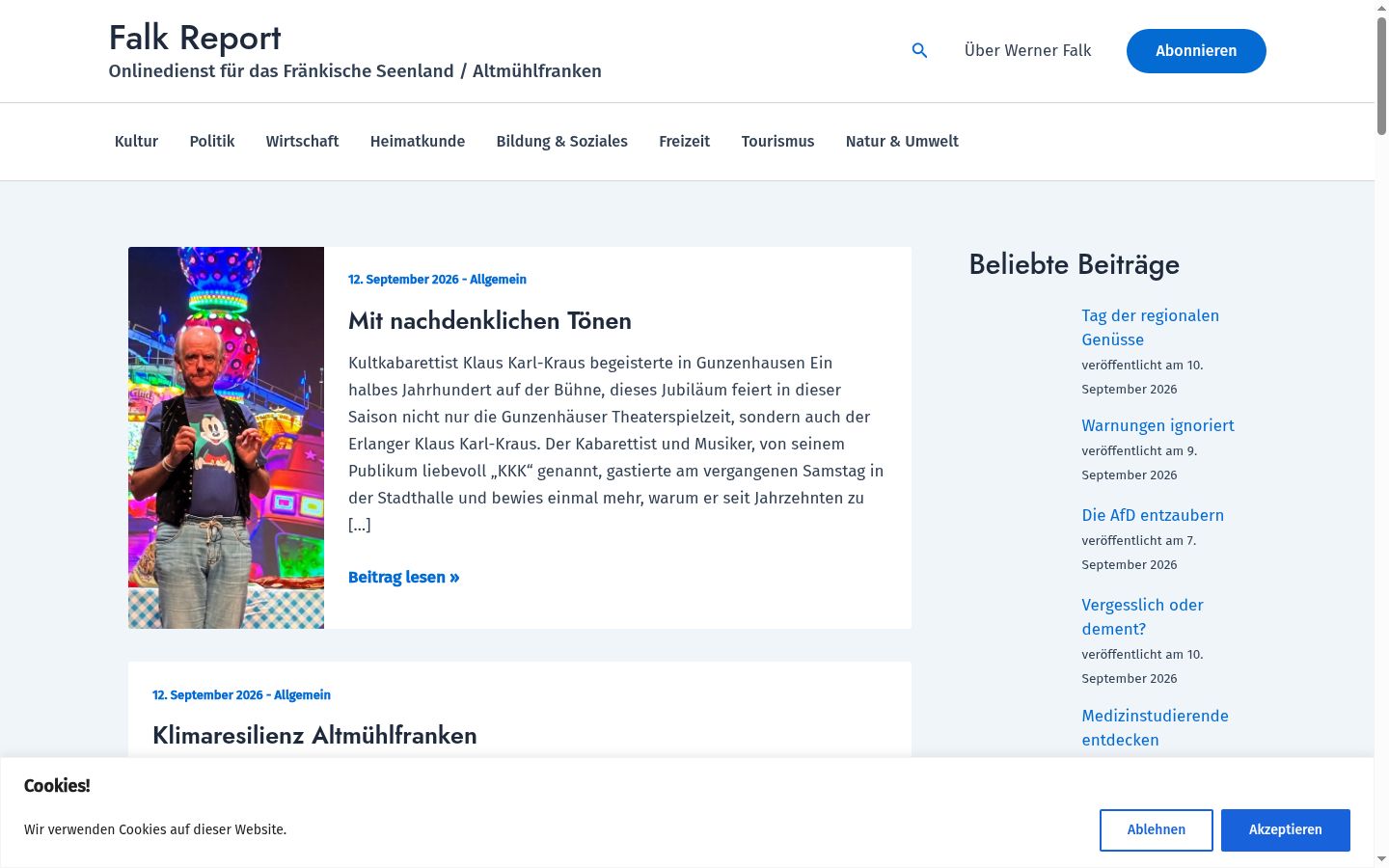
Task: Click 'Wir verwenden Cookies auf dieser Website.' text
Action: pos(155,829)
